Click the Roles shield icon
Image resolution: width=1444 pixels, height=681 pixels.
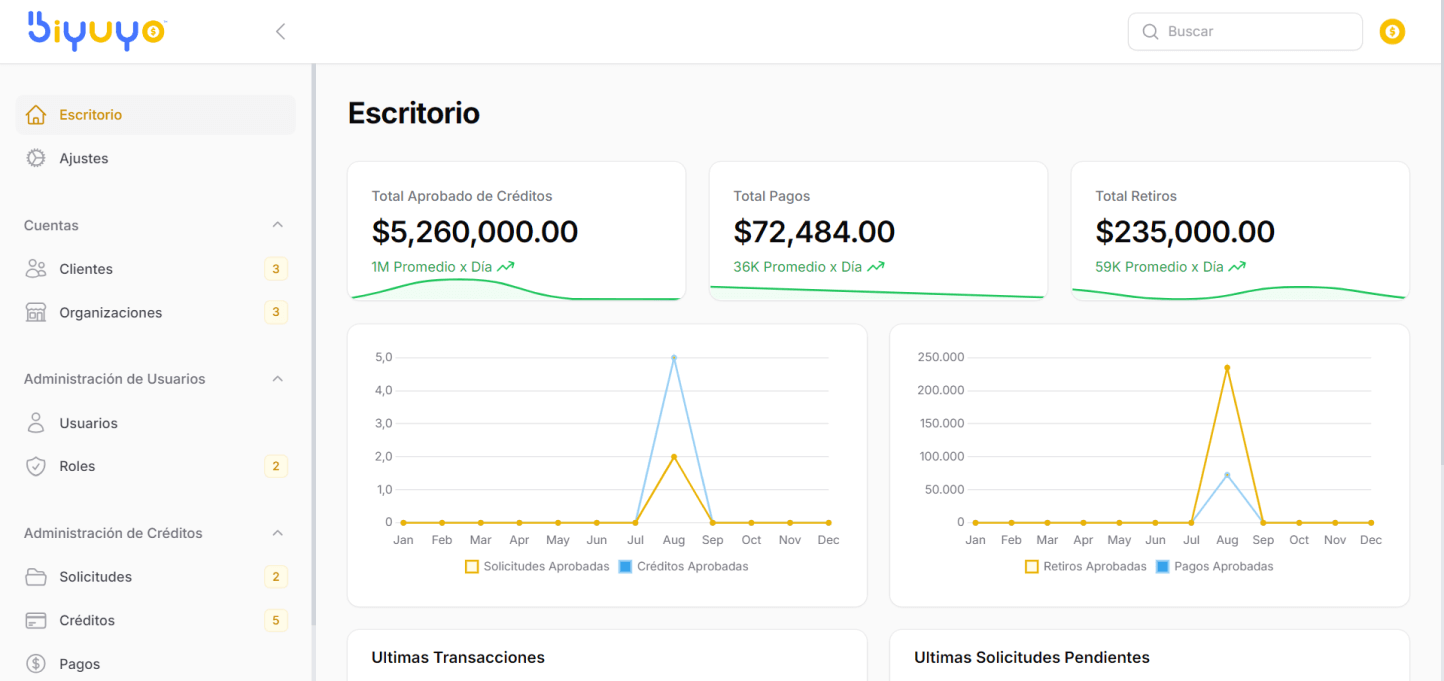36,466
